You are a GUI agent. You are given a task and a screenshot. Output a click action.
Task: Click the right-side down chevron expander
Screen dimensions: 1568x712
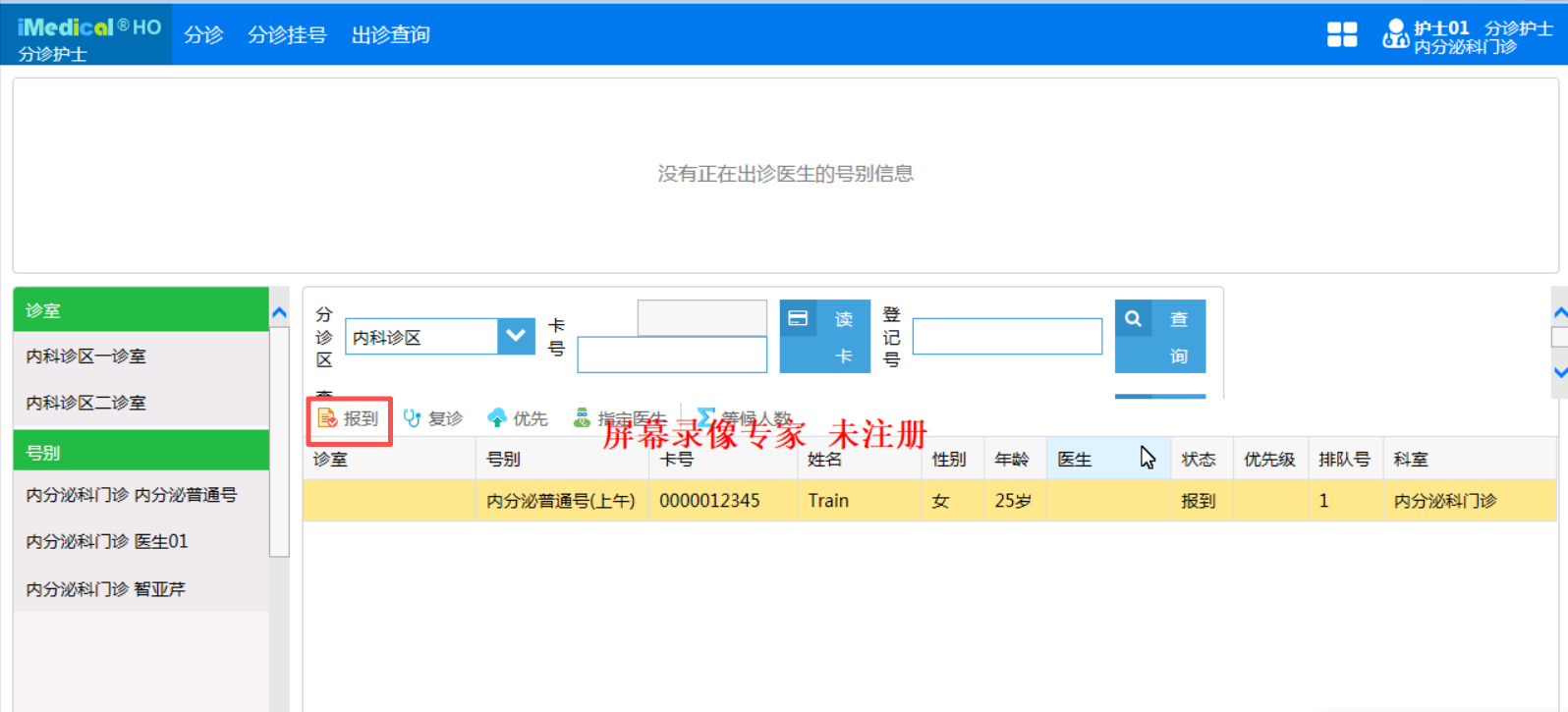point(1560,372)
